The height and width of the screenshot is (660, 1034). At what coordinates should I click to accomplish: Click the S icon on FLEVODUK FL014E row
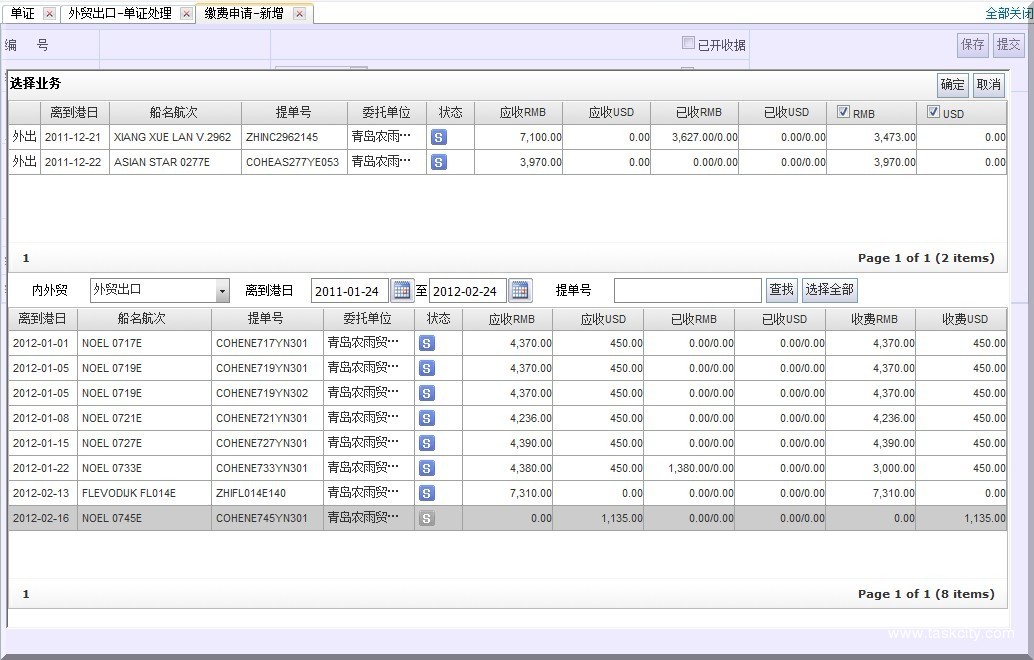click(428, 493)
